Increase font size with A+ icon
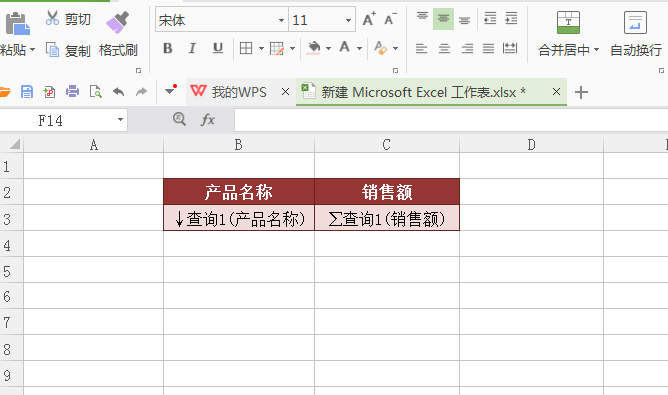Screen dimensions: 668x395 tap(369, 20)
